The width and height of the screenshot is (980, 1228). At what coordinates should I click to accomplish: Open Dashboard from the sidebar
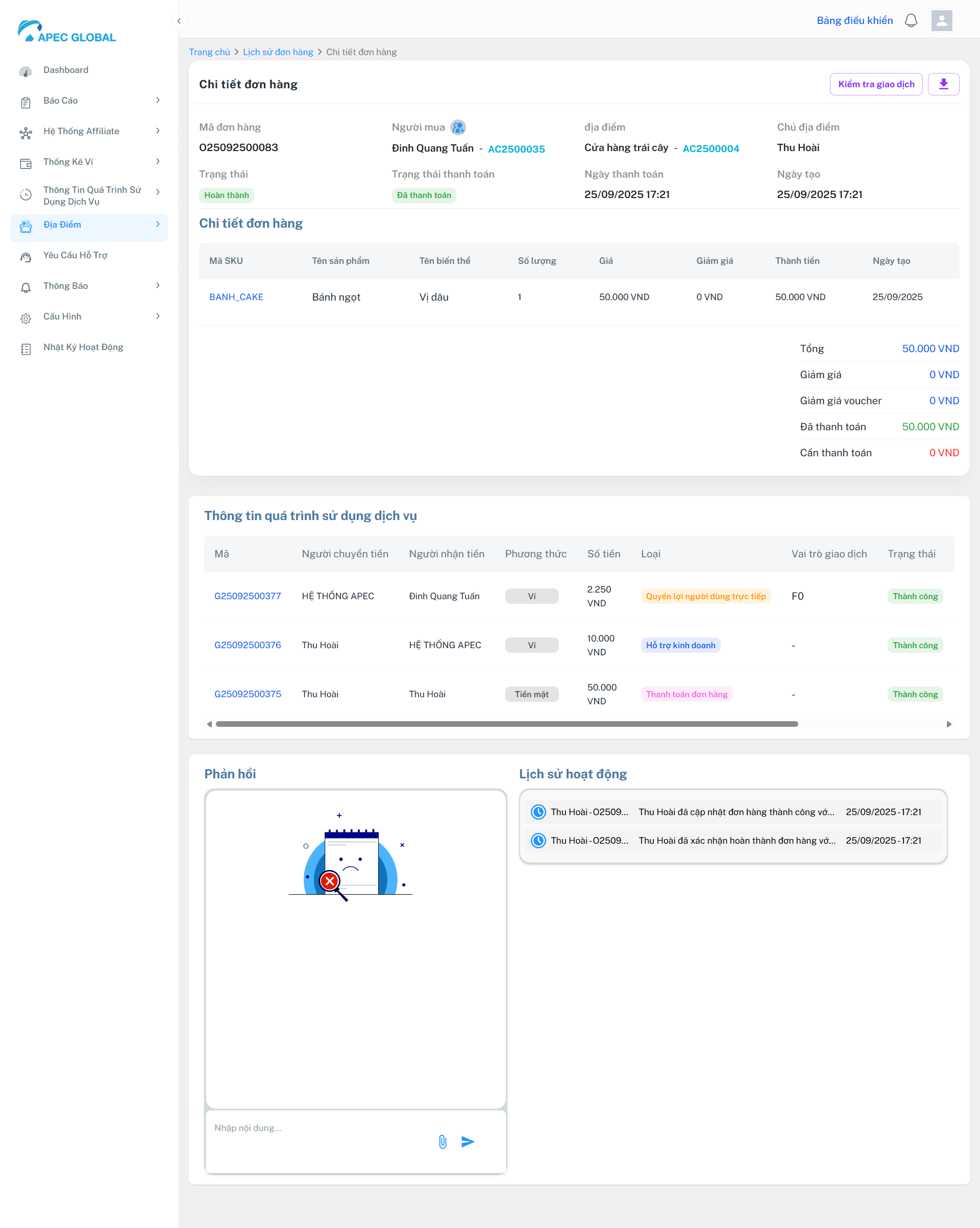[65, 70]
